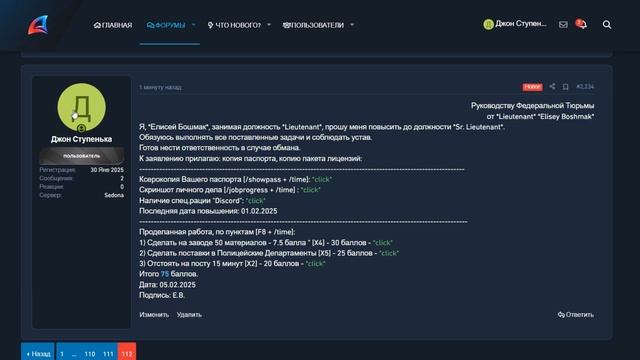Bookmark the post with bookmark icon
This screenshot has width=640, height=360.
565,87
